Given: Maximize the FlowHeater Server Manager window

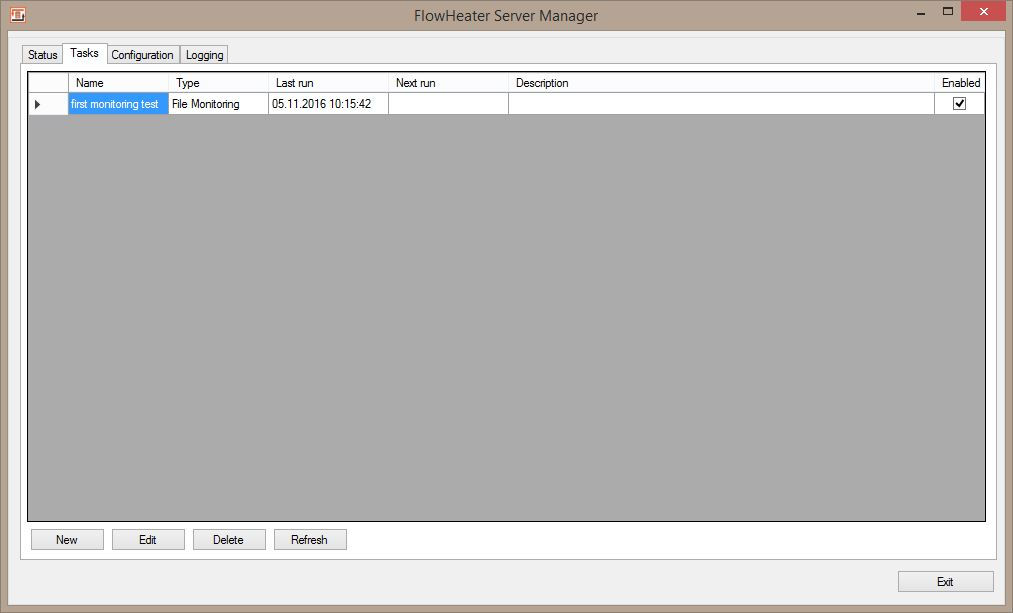Looking at the screenshot, I should coord(947,12).
